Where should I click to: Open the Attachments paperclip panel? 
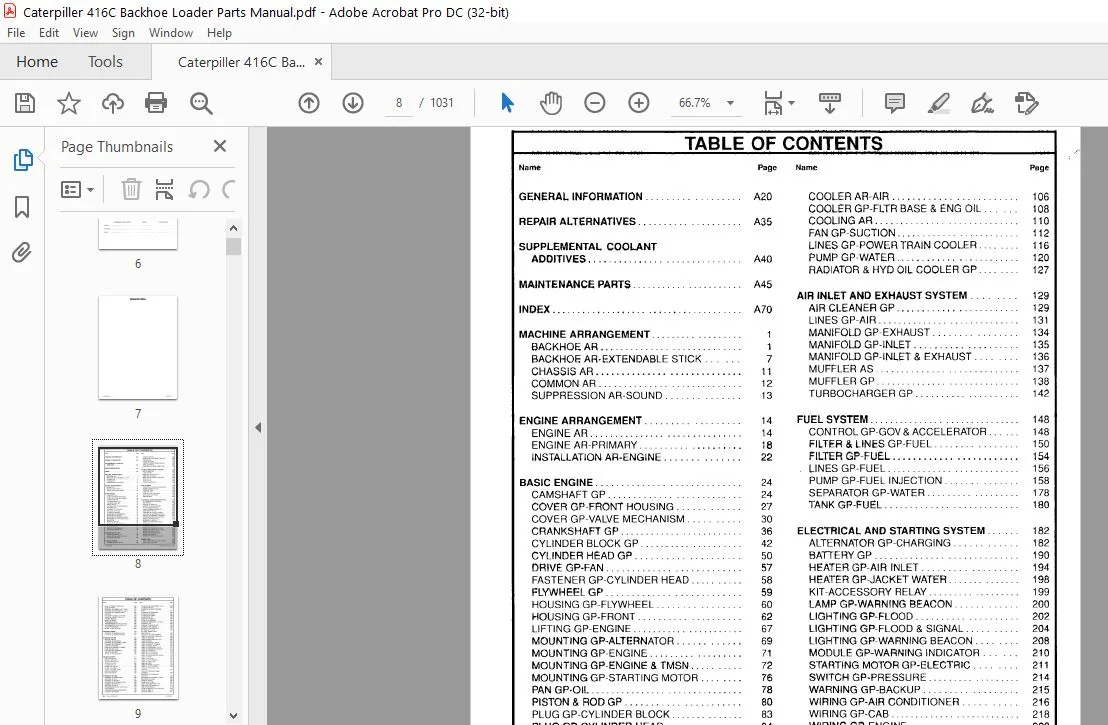(x=22, y=252)
